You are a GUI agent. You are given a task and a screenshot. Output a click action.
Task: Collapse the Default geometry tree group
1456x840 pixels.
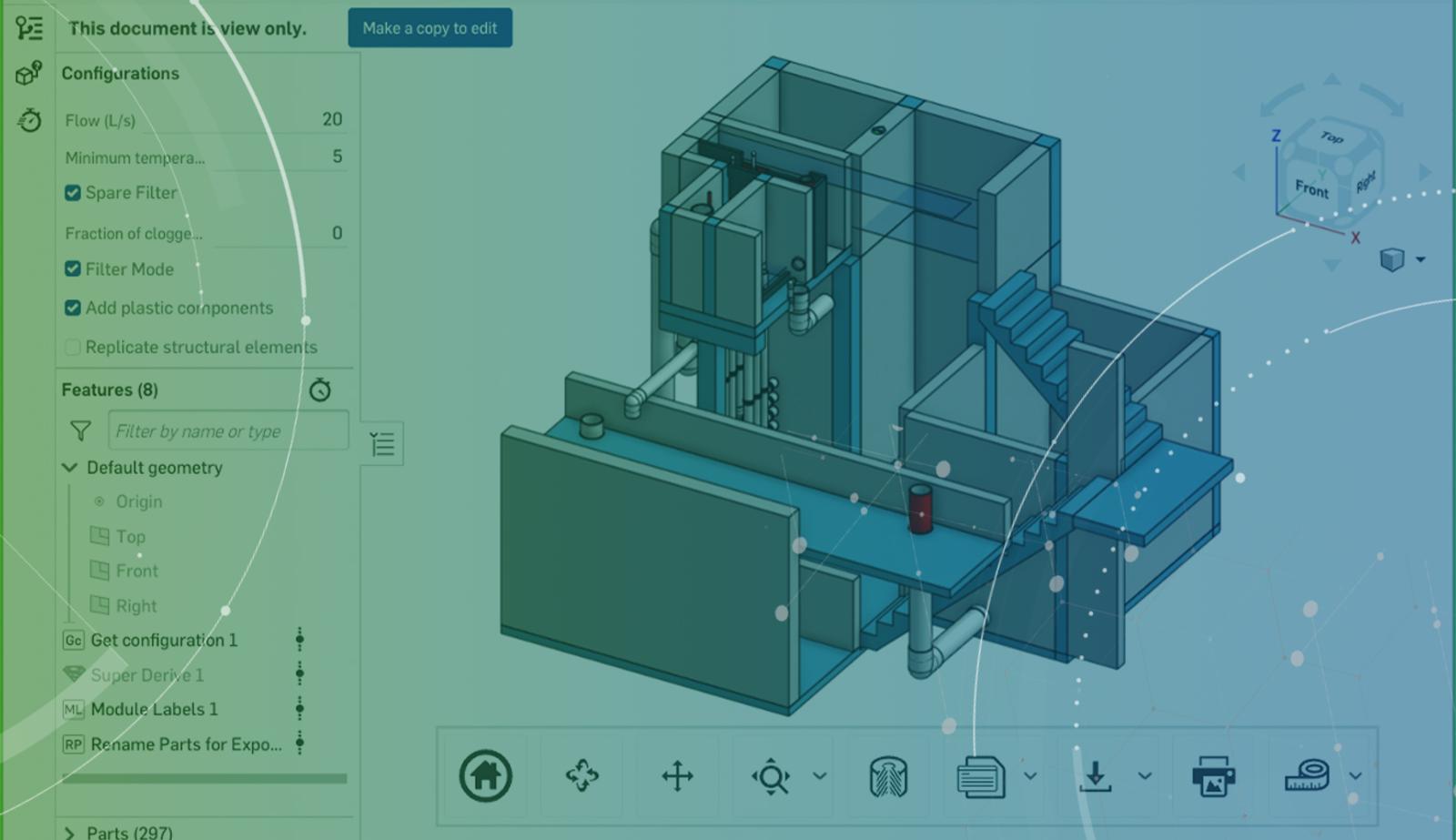(x=69, y=468)
